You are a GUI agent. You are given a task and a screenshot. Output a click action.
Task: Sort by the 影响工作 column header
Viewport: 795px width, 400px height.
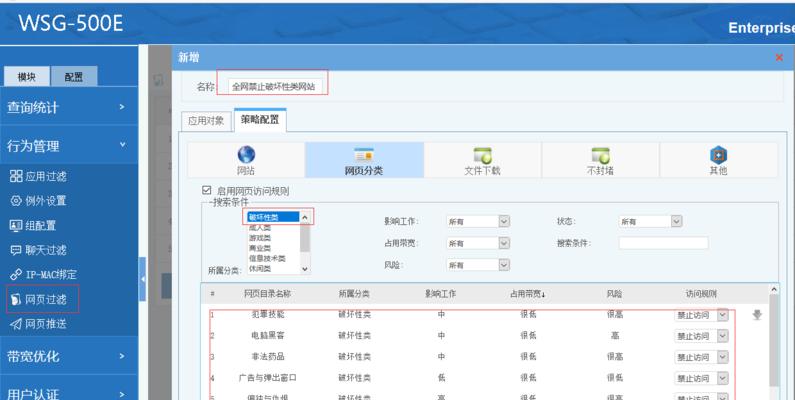pos(441,294)
